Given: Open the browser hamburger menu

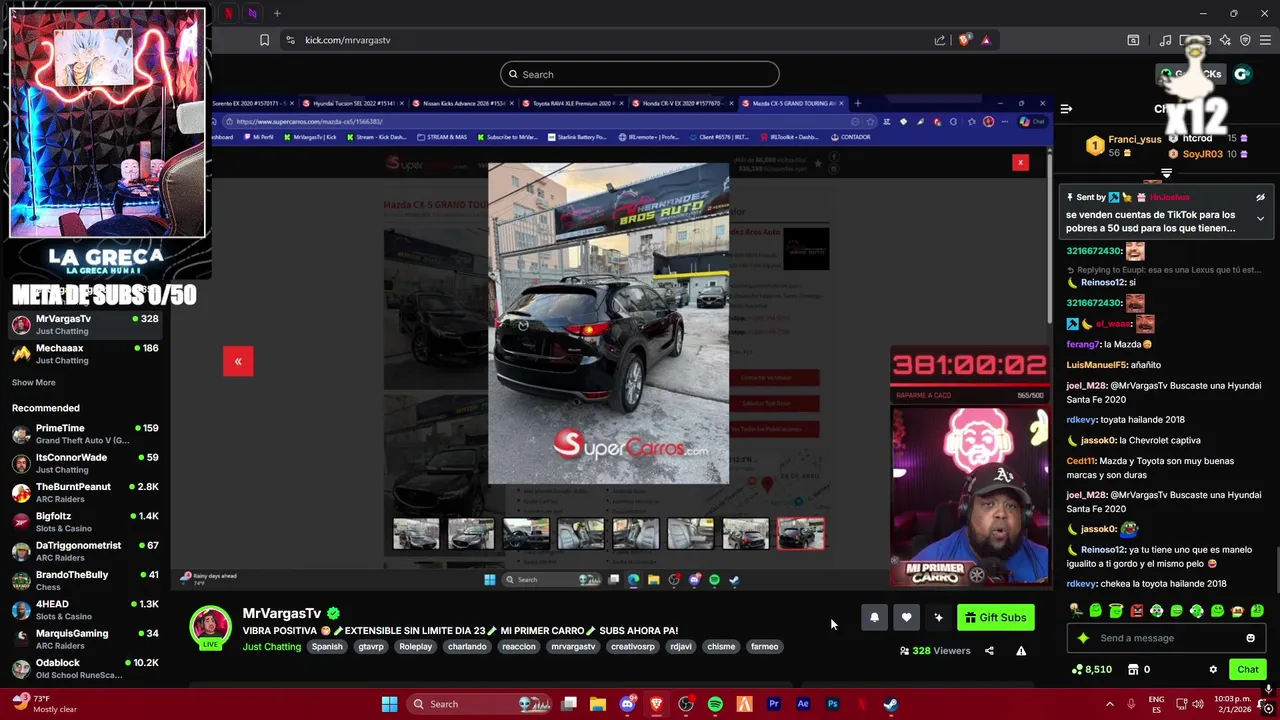Looking at the screenshot, I should (1265, 40).
